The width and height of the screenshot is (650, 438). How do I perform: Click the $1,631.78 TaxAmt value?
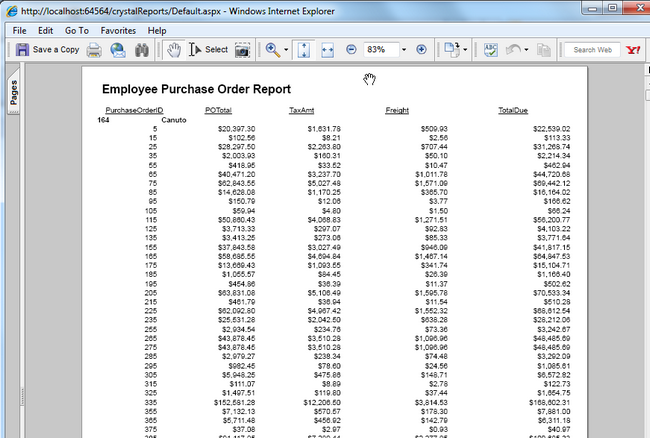pyautogui.click(x=324, y=129)
